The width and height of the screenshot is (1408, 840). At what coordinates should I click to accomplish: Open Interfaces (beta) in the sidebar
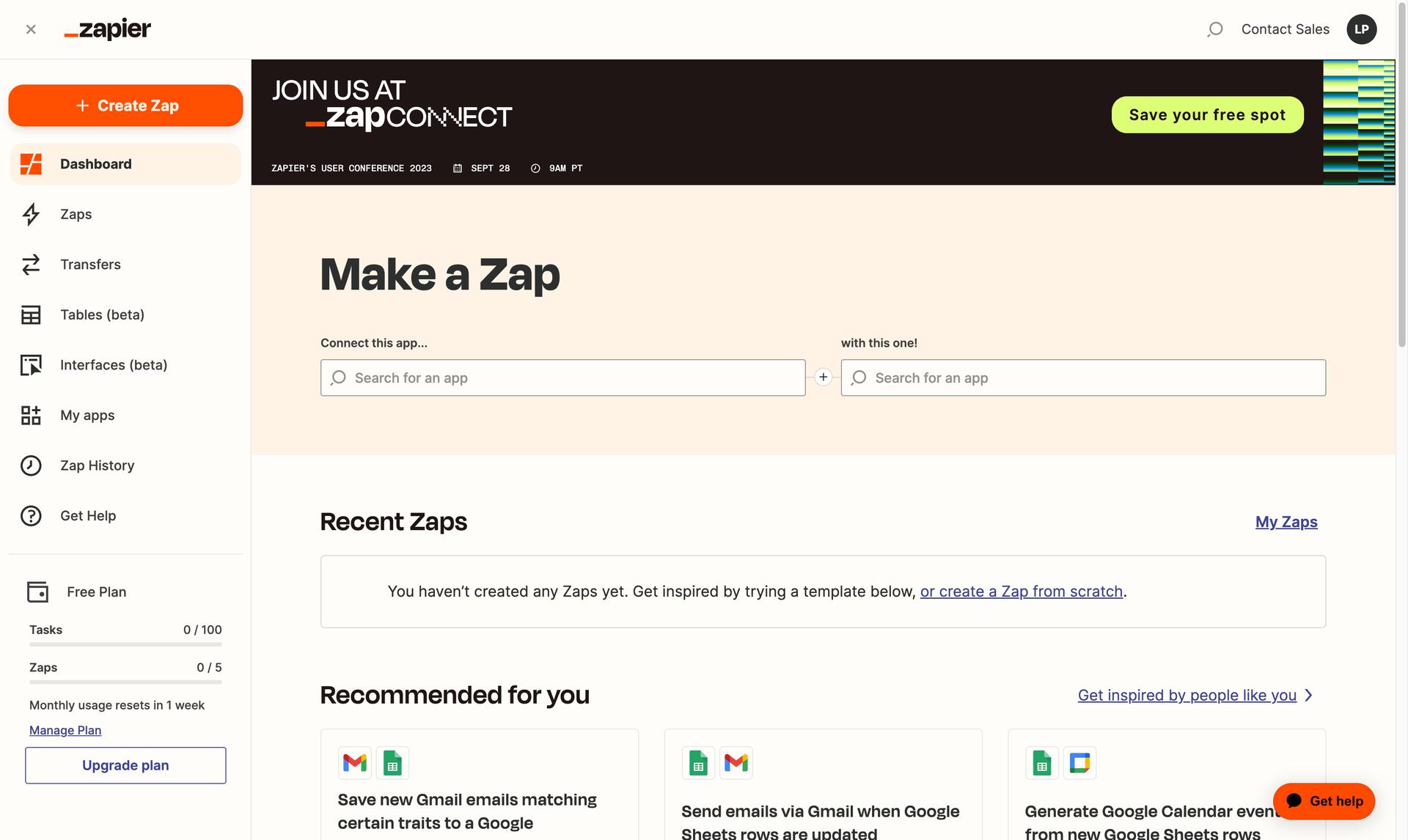point(113,364)
